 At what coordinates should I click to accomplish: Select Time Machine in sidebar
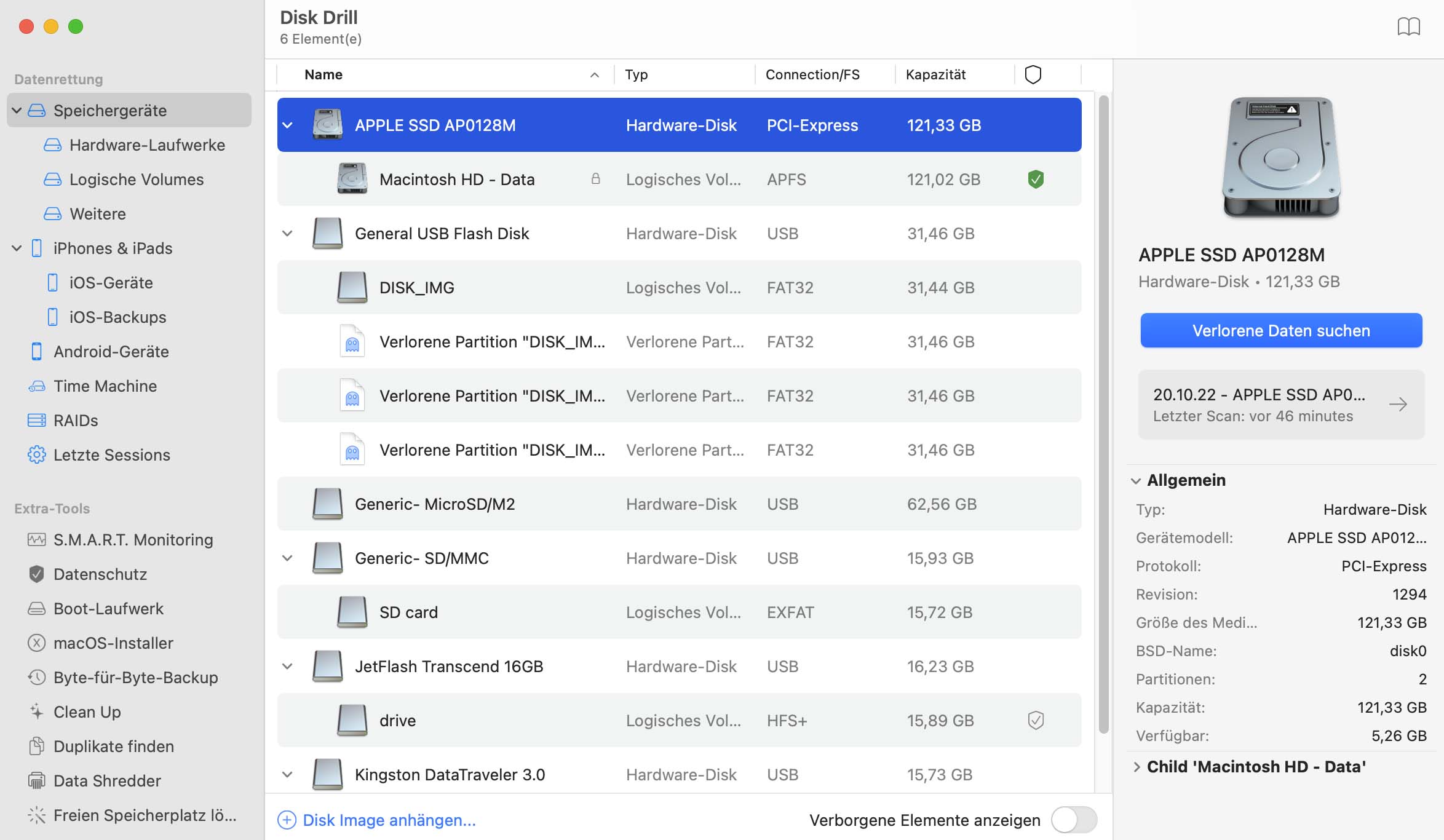[92, 386]
